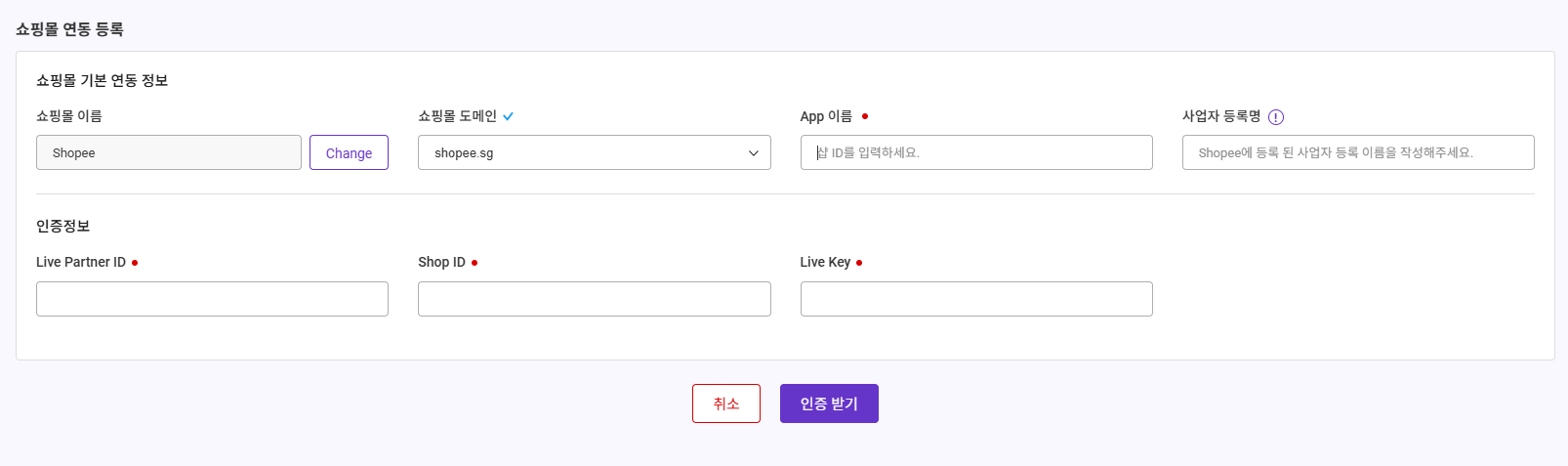
Task: Click the info icon beside 사업자 등록명
Action: click(x=1276, y=117)
